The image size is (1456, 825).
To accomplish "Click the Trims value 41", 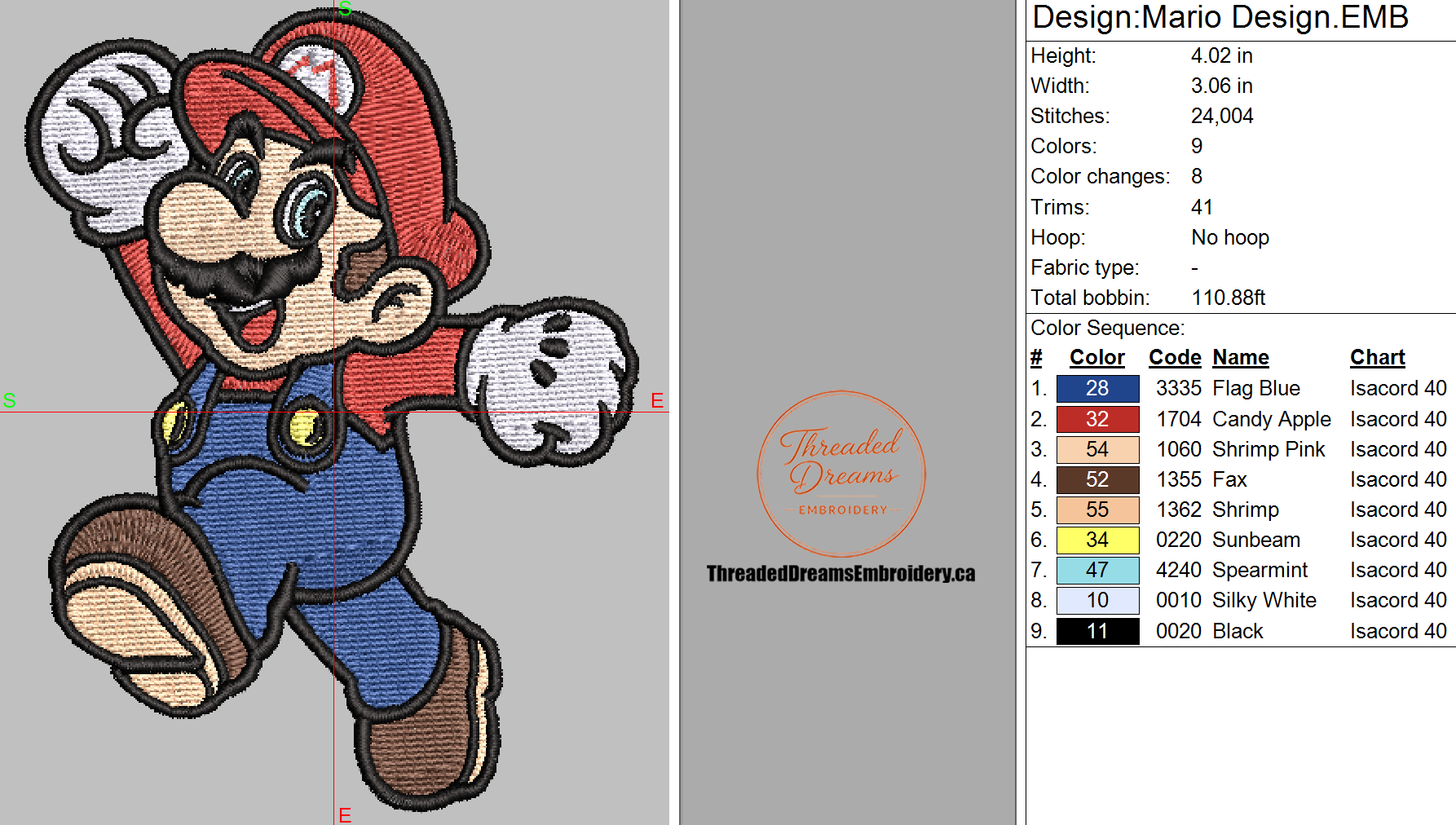I will 1202,207.
